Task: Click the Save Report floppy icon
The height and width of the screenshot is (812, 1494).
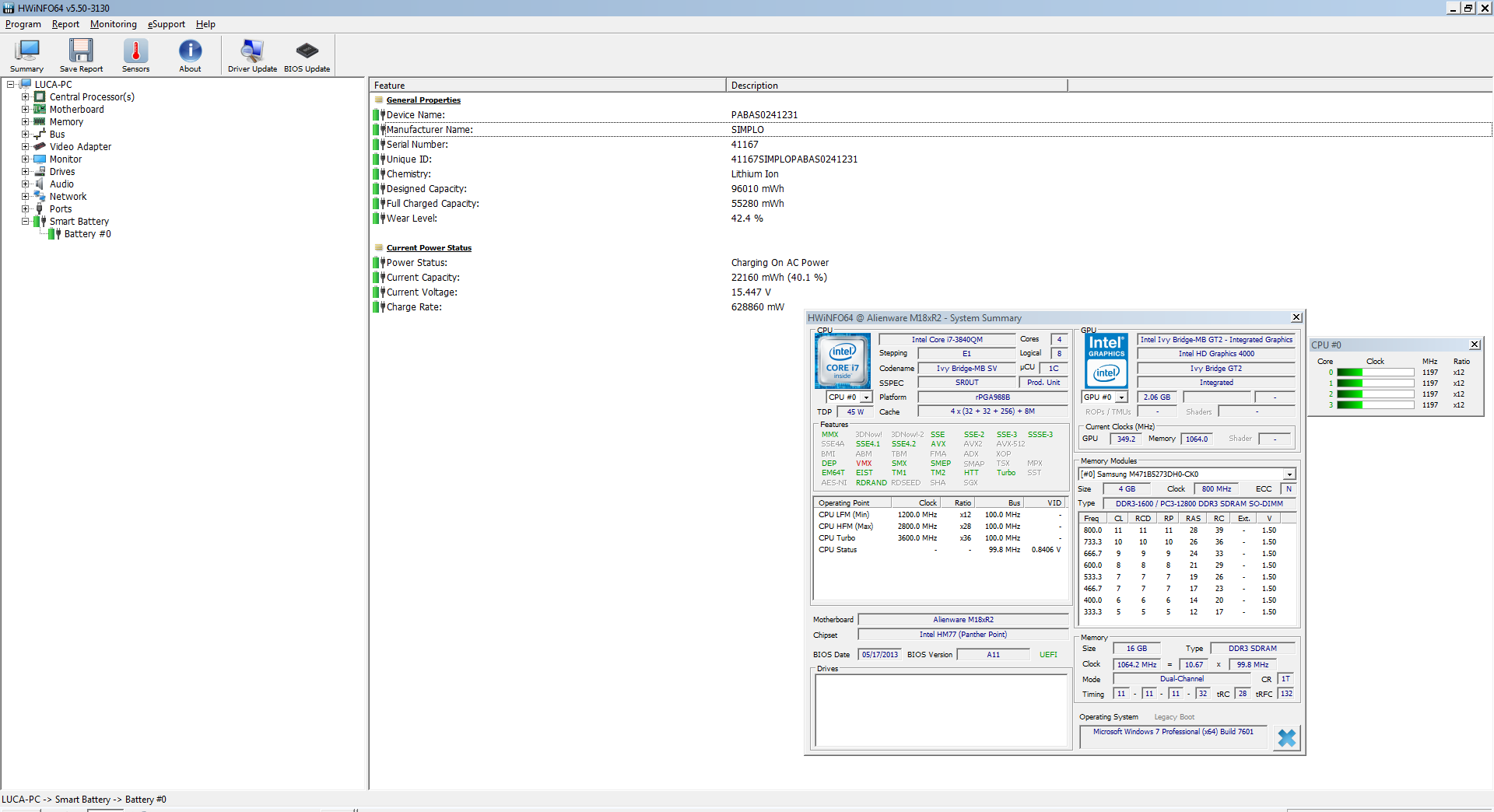Action: point(81,55)
